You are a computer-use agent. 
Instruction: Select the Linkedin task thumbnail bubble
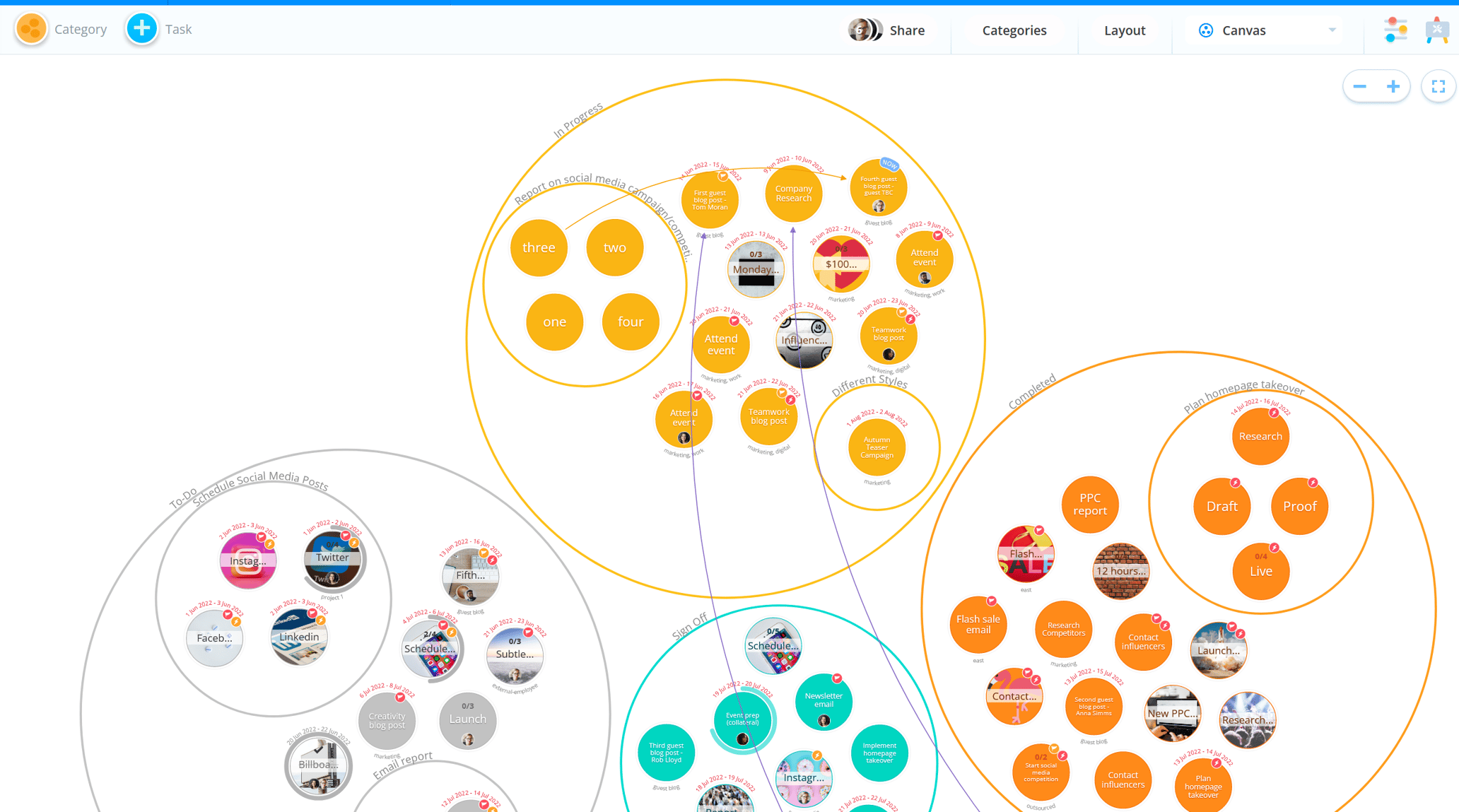point(299,637)
